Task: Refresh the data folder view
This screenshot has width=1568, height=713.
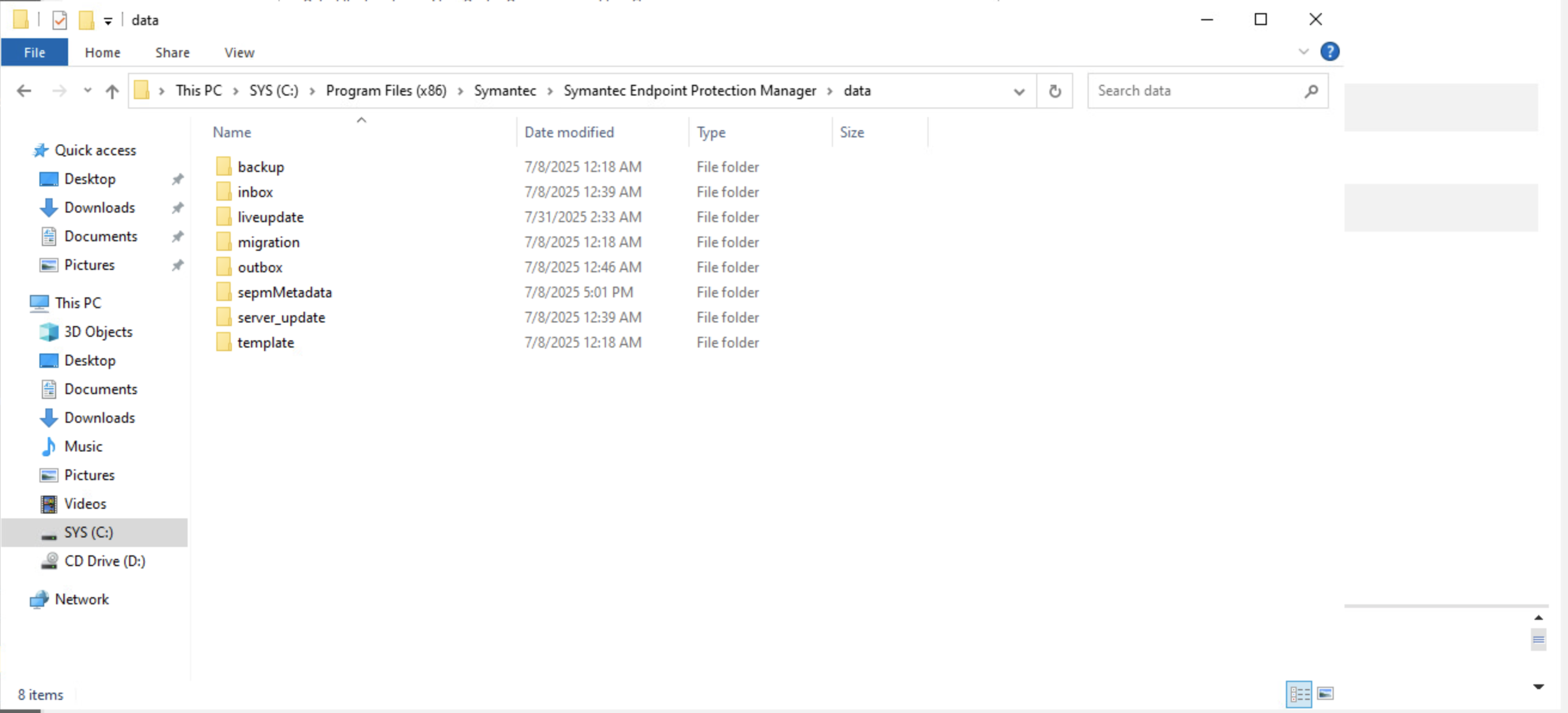Action: click(1055, 91)
